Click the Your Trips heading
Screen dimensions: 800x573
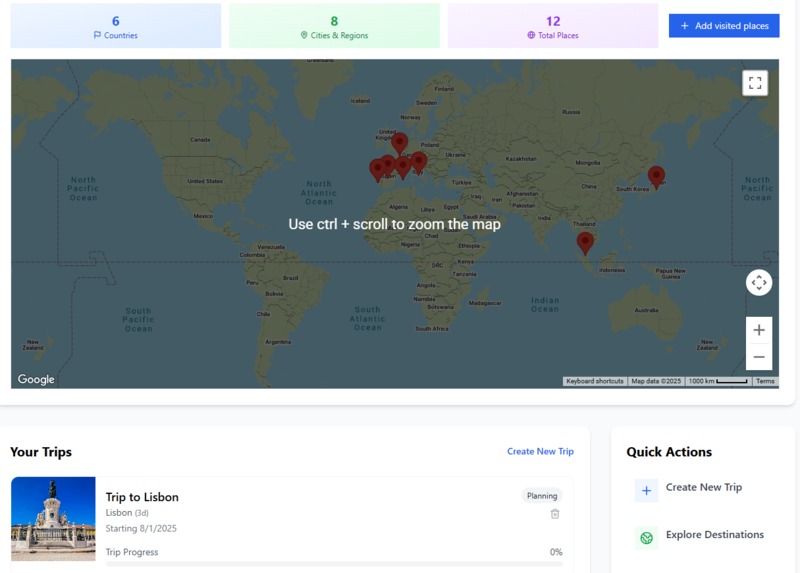(41, 452)
